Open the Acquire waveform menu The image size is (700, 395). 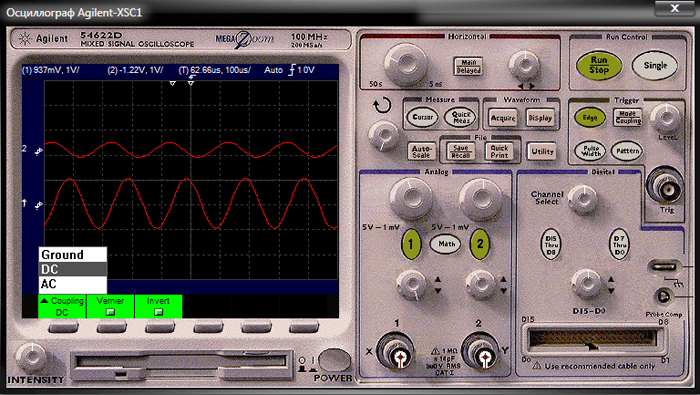(x=503, y=118)
